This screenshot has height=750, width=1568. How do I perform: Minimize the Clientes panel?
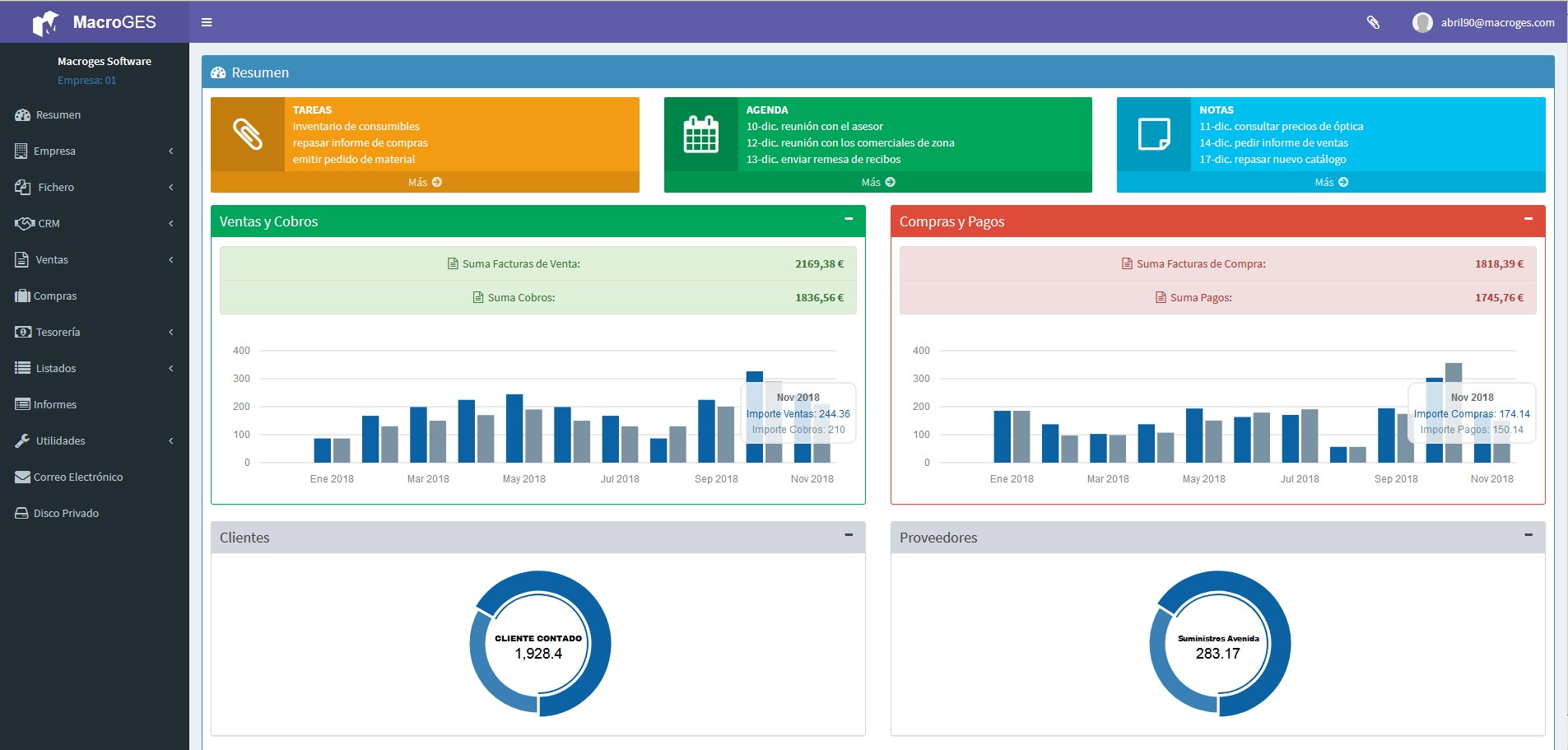pyautogui.click(x=849, y=535)
